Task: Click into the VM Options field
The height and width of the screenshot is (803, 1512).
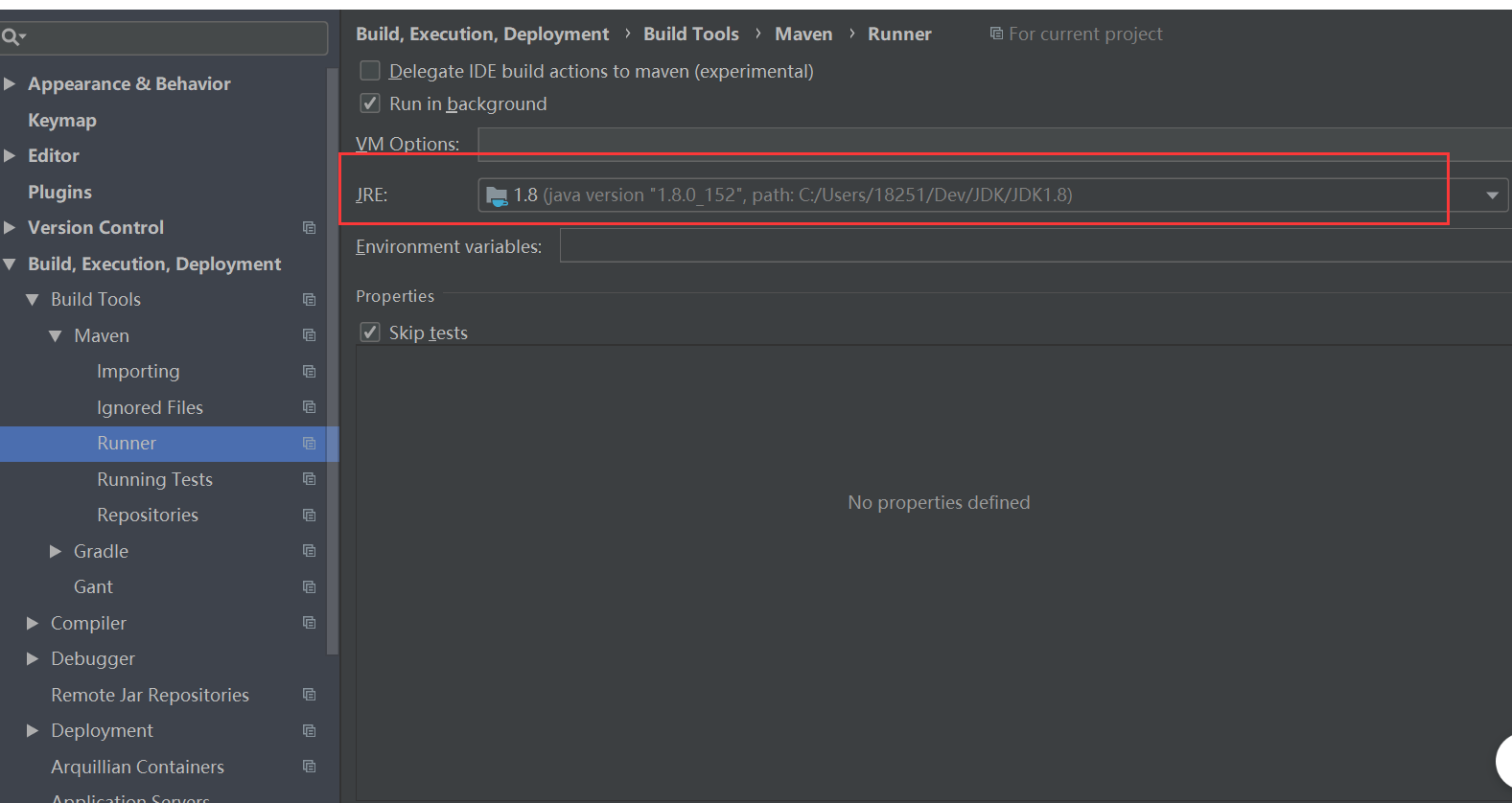Action: click(994, 144)
